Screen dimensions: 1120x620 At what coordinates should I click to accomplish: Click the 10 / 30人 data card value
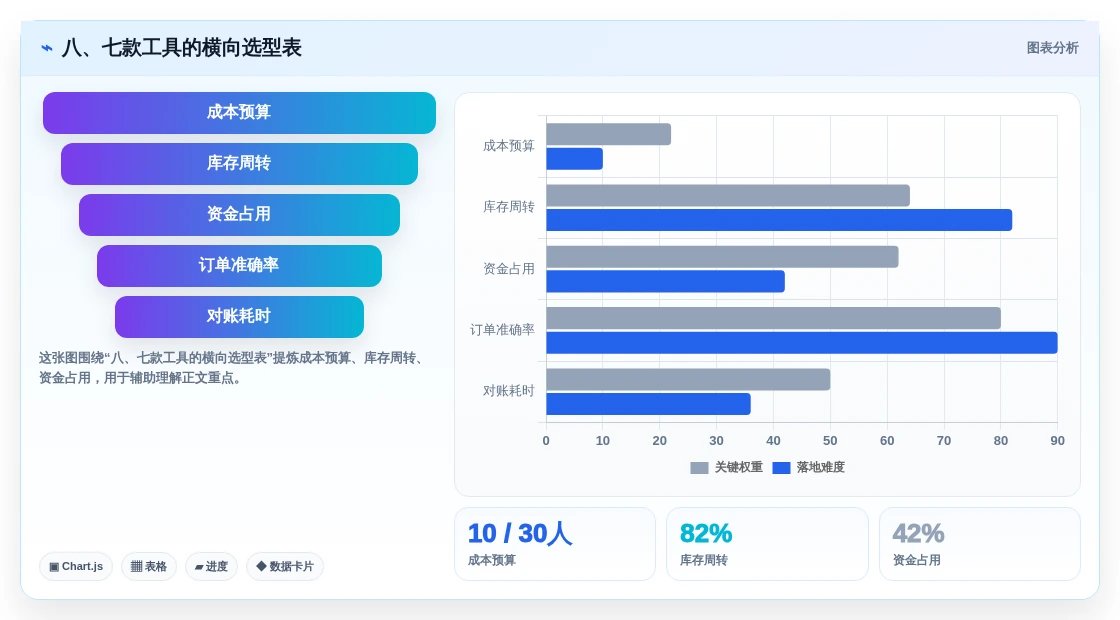click(520, 534)
